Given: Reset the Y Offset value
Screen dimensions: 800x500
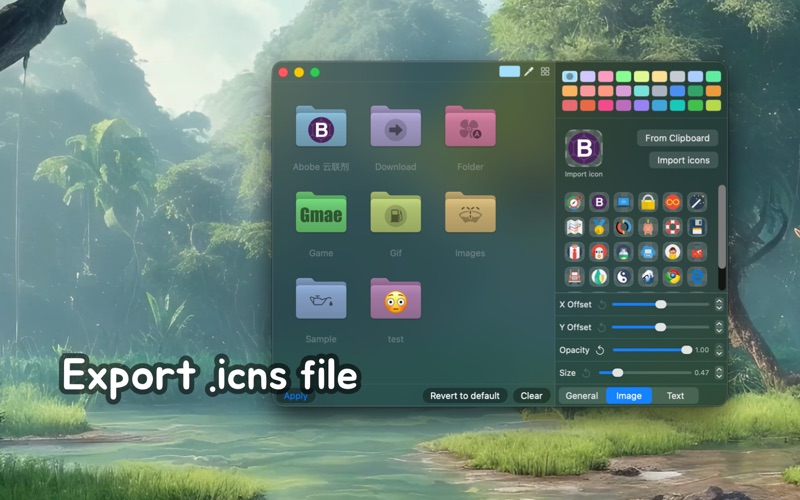Looking at the screenshot, I should (x=602, y=328).
